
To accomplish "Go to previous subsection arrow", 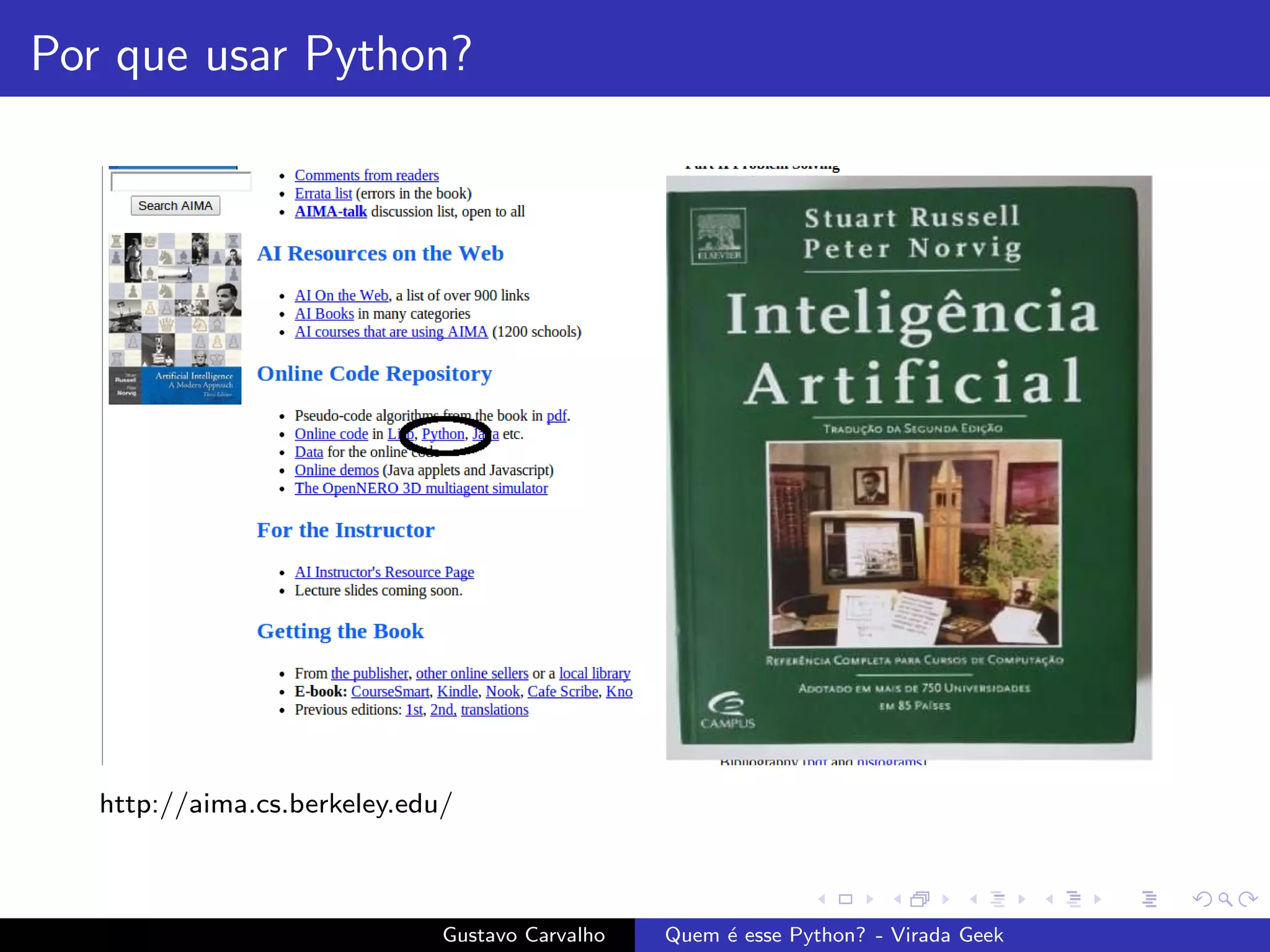I will point(974,899).
